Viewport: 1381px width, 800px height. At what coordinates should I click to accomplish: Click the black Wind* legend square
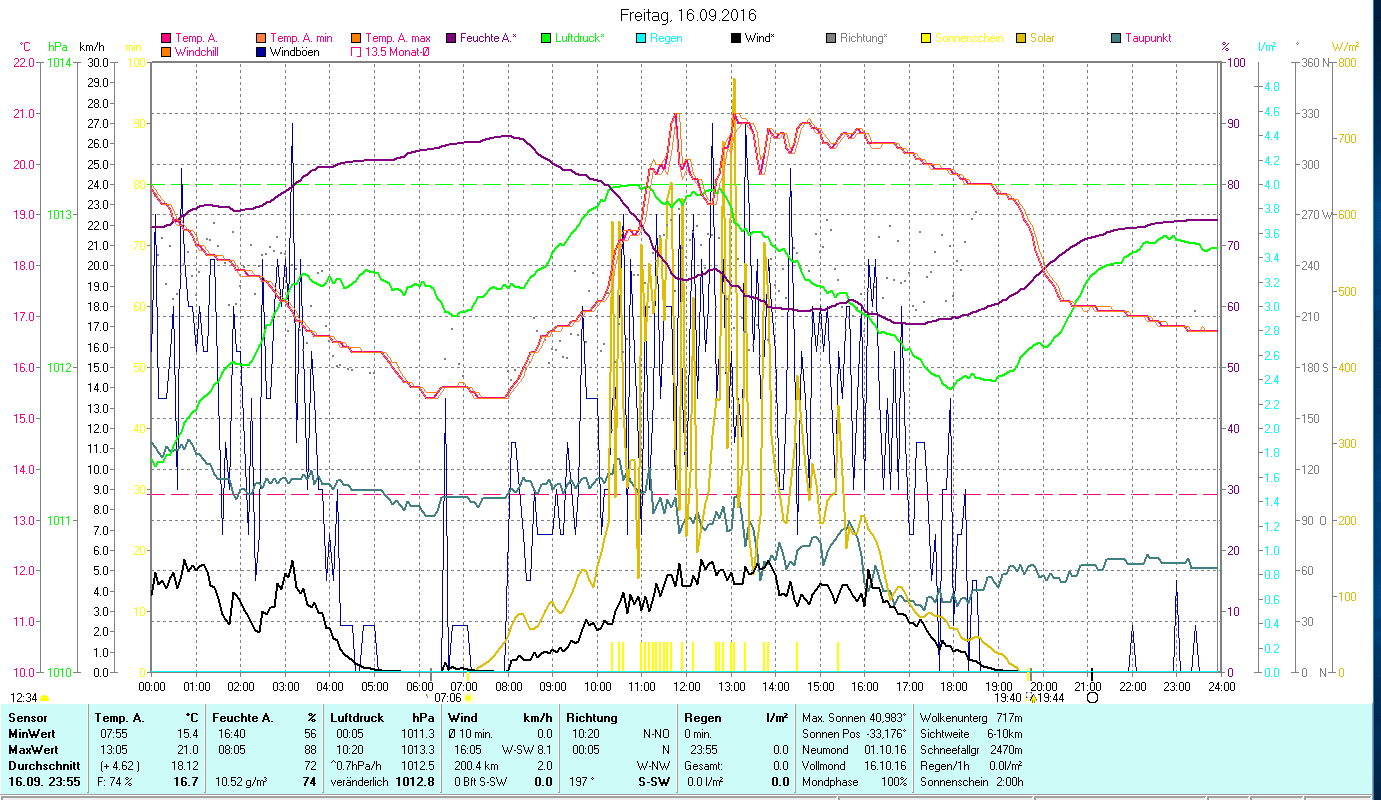(x=735, y=38)
